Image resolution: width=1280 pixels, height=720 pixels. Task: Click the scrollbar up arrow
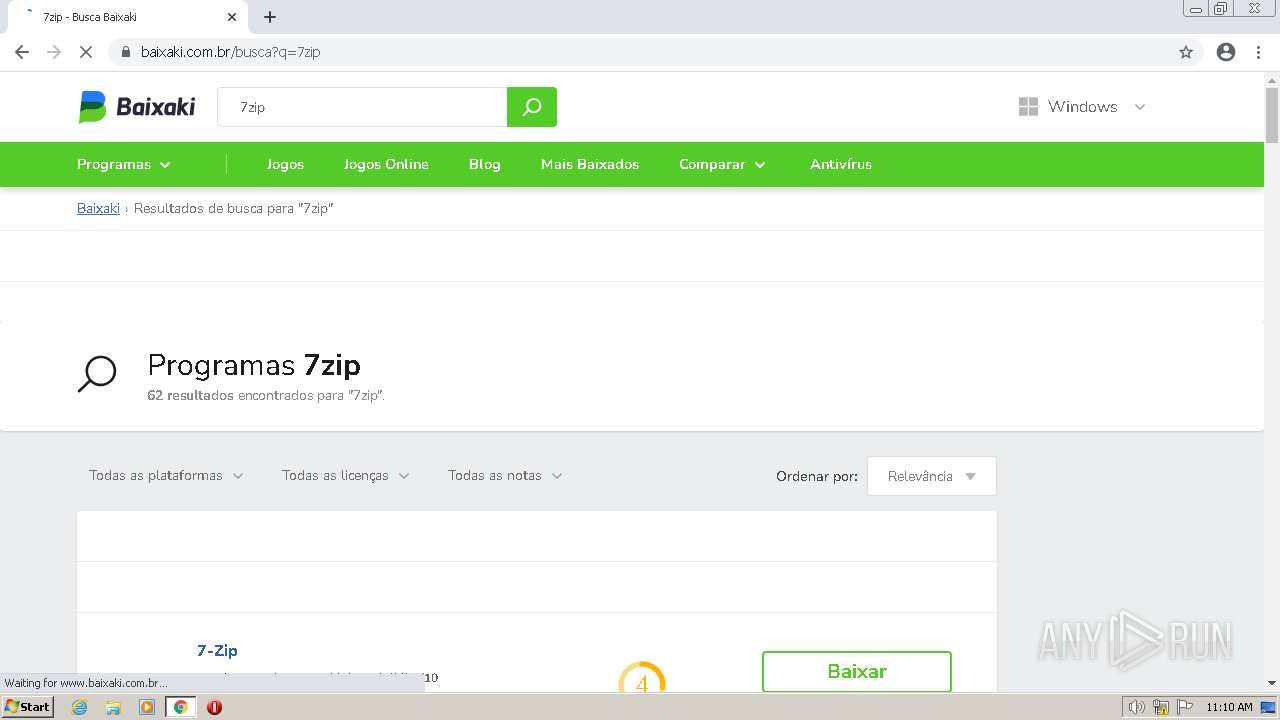[1272, 80]
